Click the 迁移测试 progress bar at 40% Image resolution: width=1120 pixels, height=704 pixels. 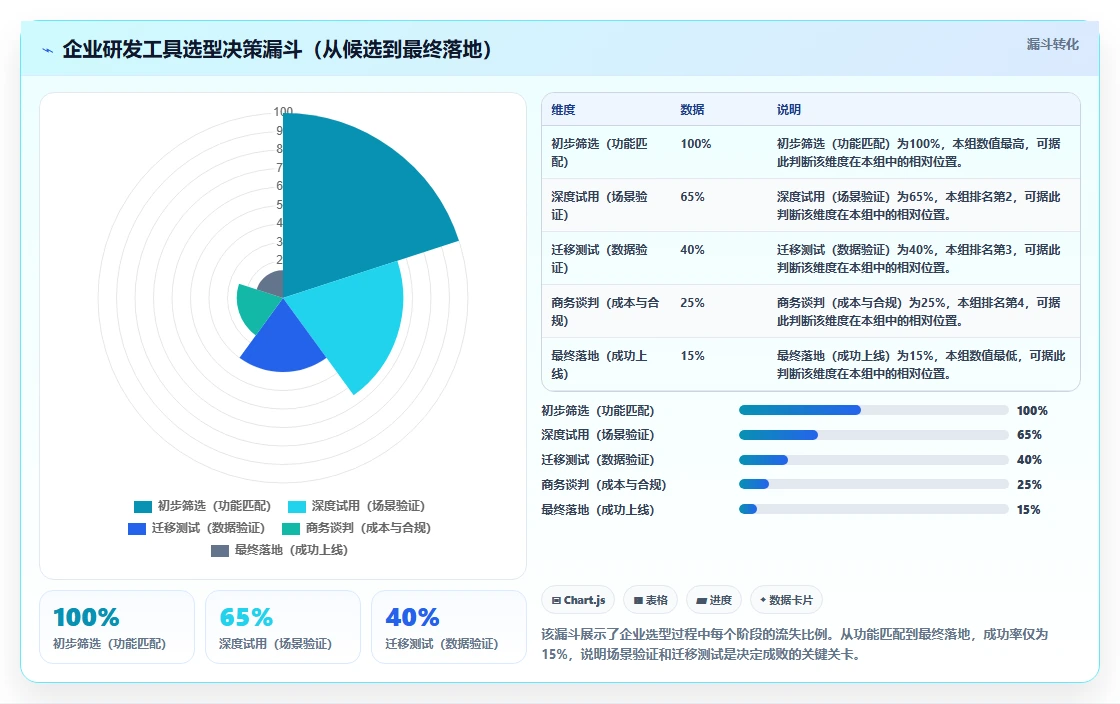[874, 461]
